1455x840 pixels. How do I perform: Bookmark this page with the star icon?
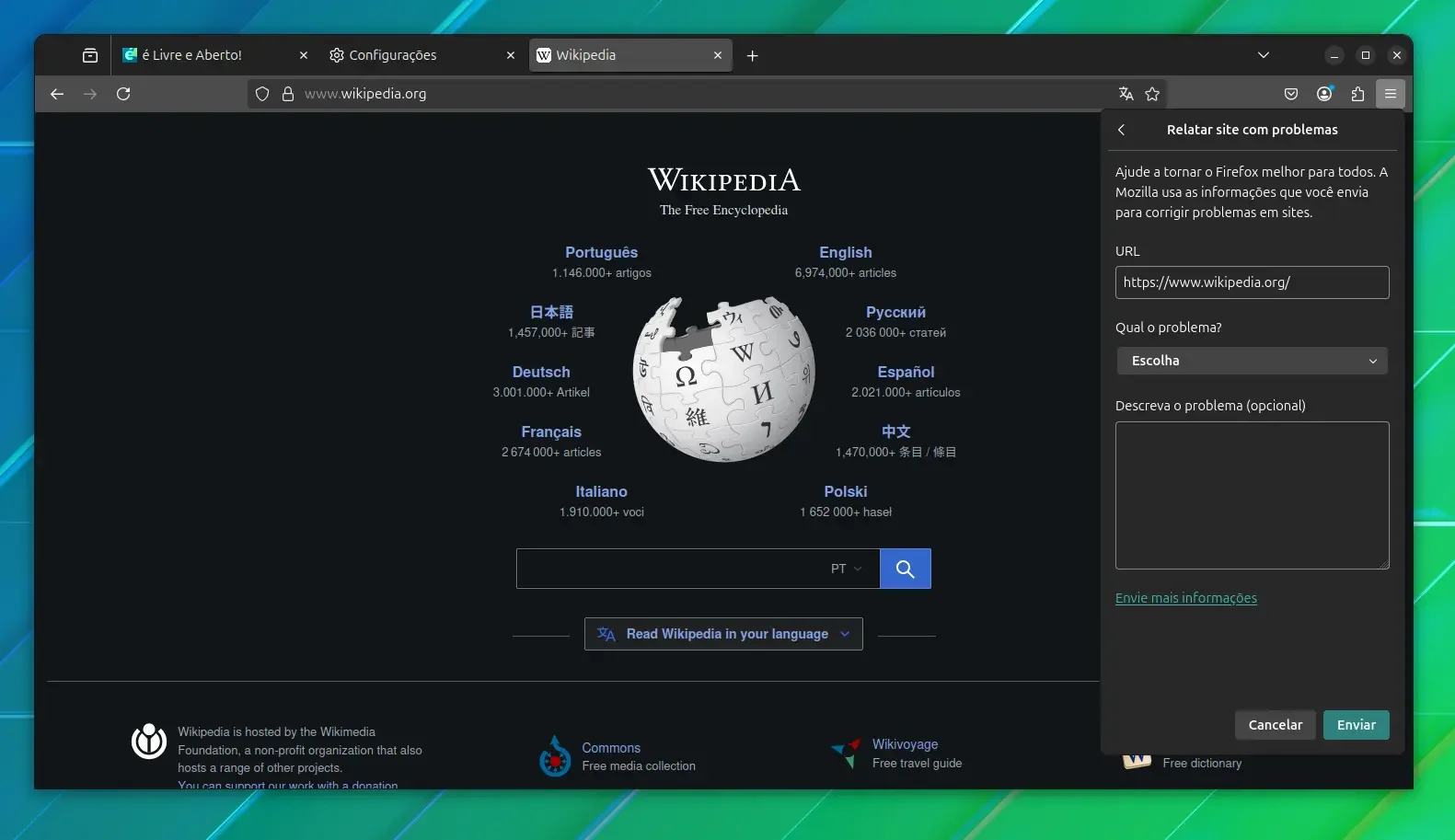click(1152, 94)
